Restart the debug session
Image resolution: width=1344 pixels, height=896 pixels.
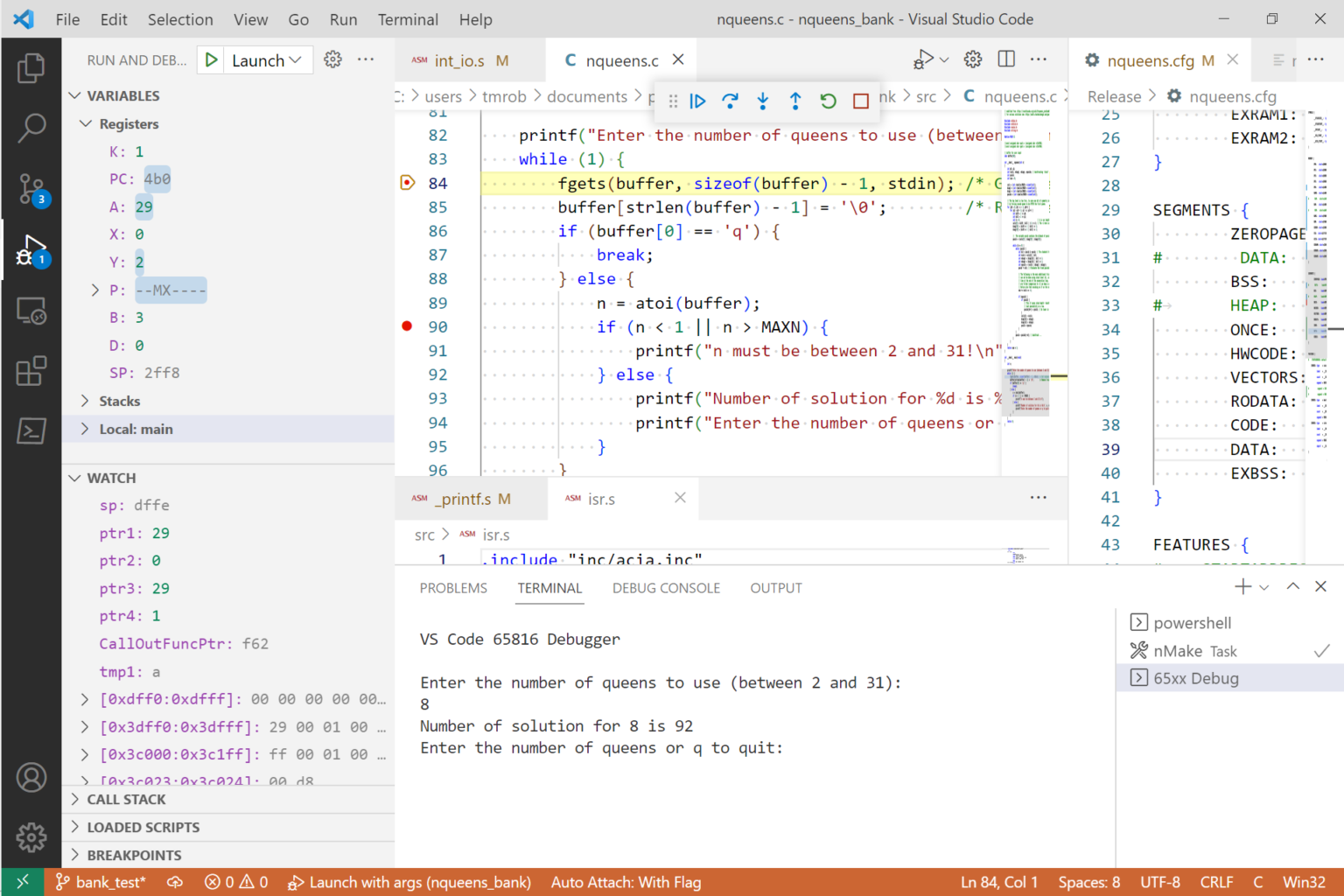pyautogui.click(x=827, y=101)
